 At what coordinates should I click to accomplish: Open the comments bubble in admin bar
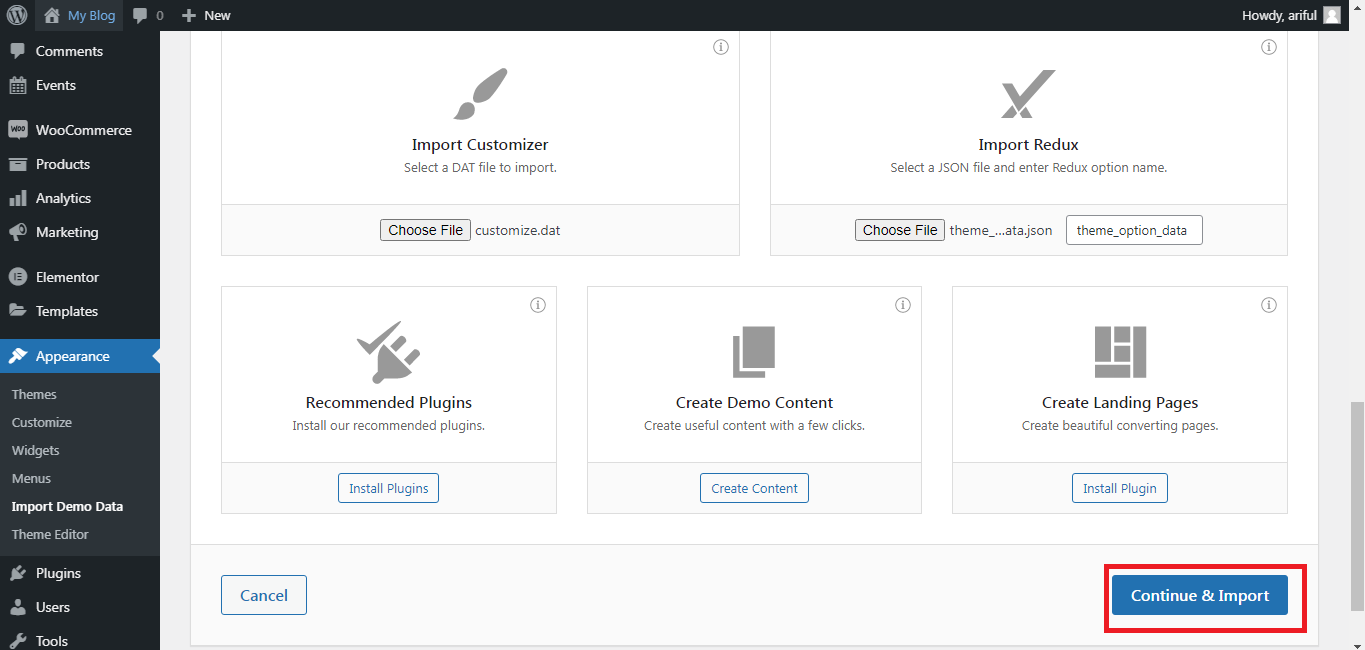[x=148, y=15]
